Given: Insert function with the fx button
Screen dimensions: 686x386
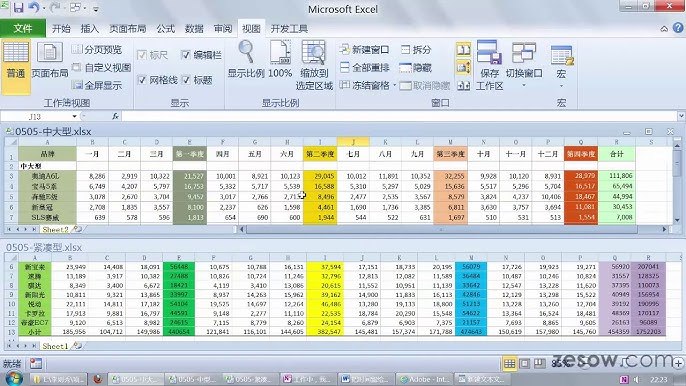Looking at the screenshot, I should (115, 116).
